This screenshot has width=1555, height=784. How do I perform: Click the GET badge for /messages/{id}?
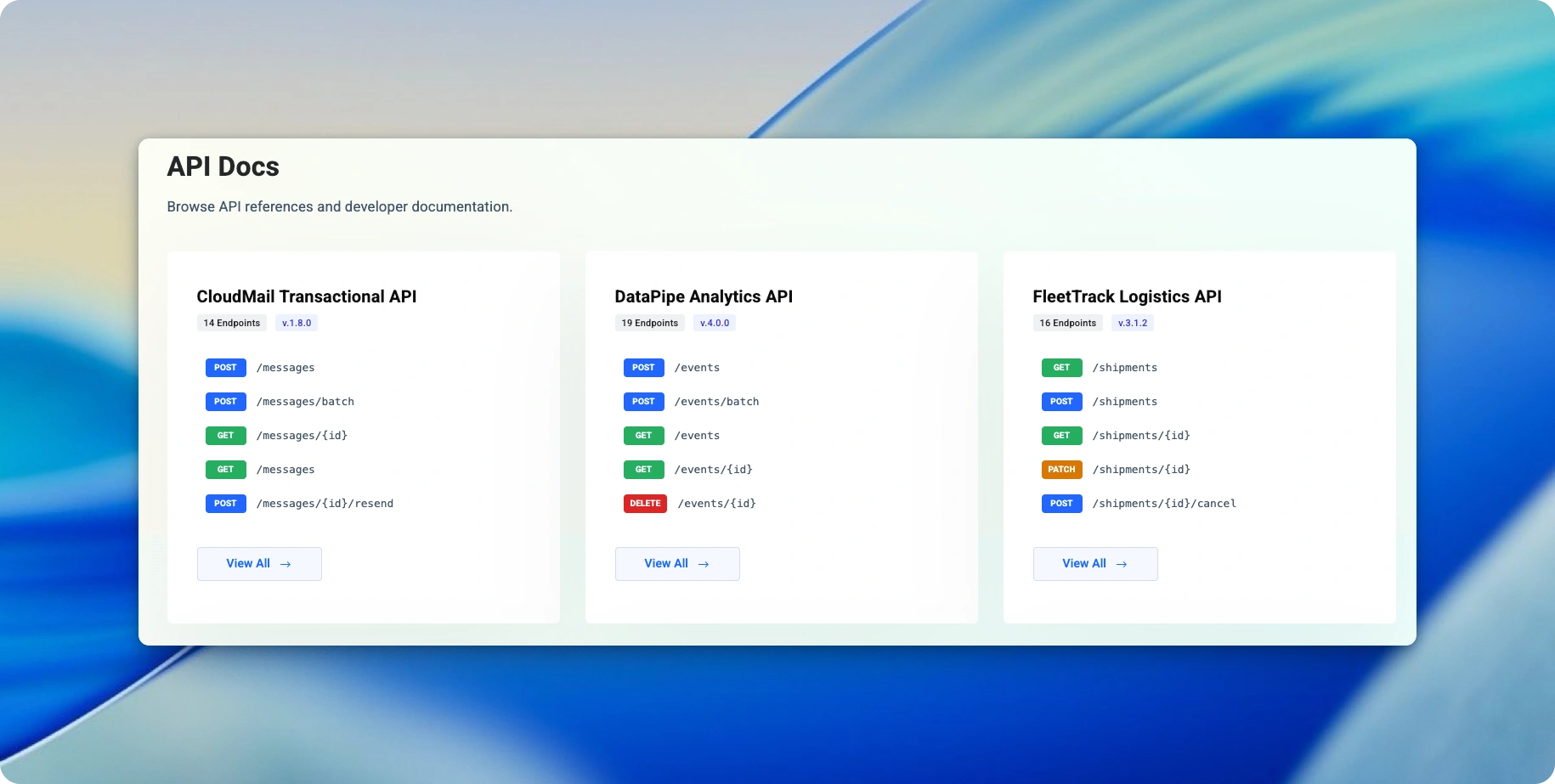tap(225, 436)
